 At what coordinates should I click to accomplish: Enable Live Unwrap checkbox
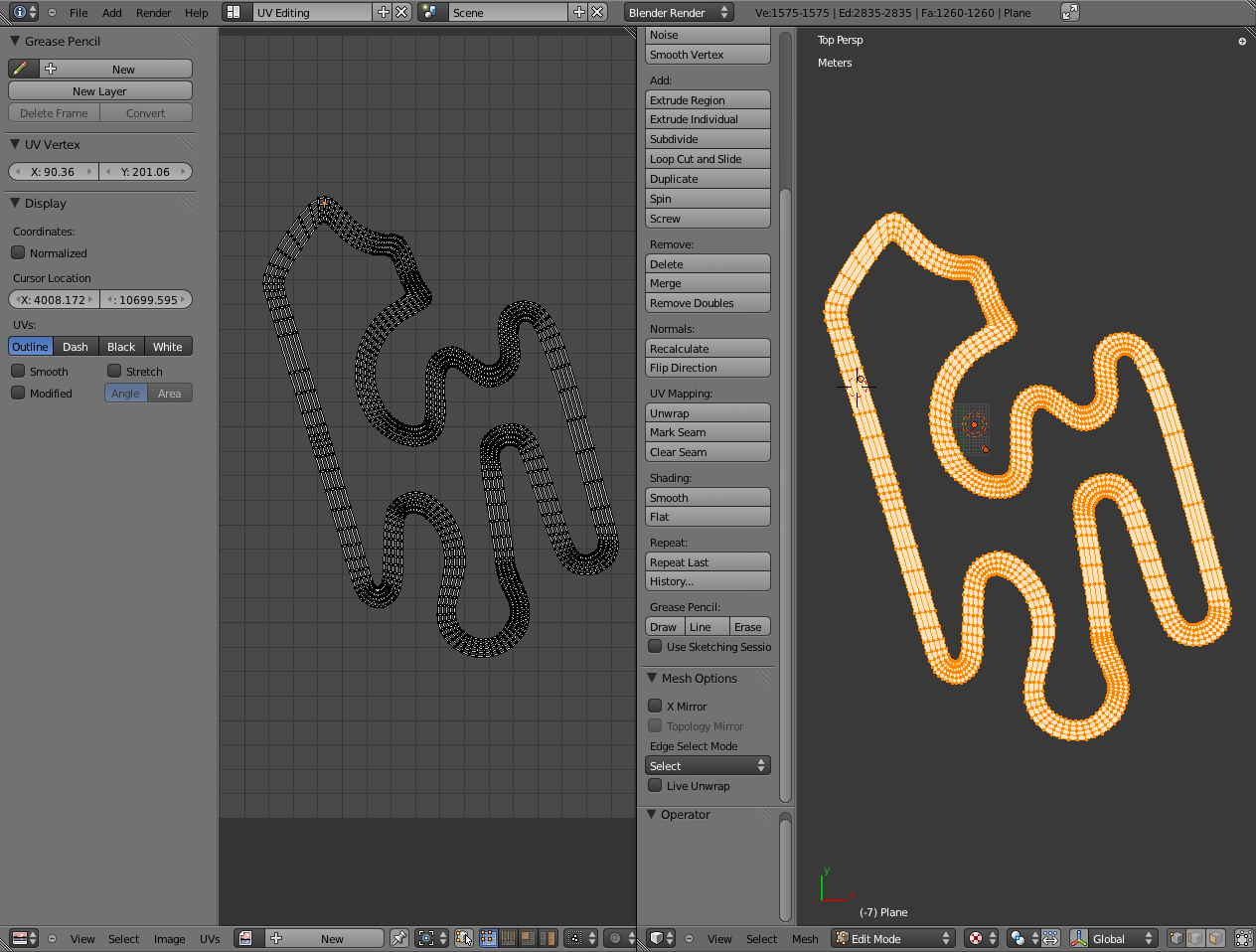click(655, 785)
